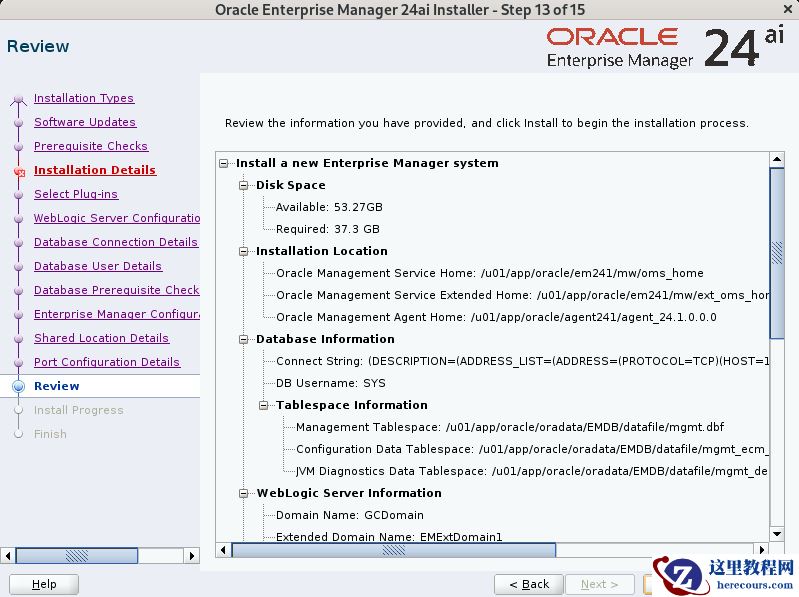This screenshot has width=799, height=597.
Task: Click the disabled Next button
Action: (600, 584)
